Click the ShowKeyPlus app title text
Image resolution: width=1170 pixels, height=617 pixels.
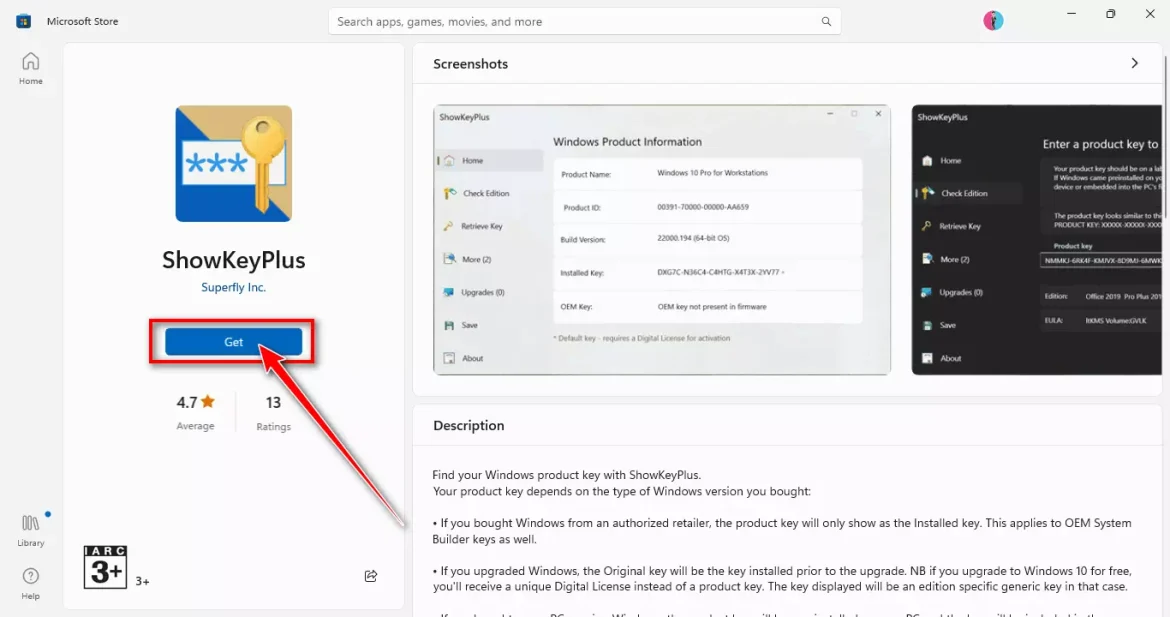pos(234,260)
